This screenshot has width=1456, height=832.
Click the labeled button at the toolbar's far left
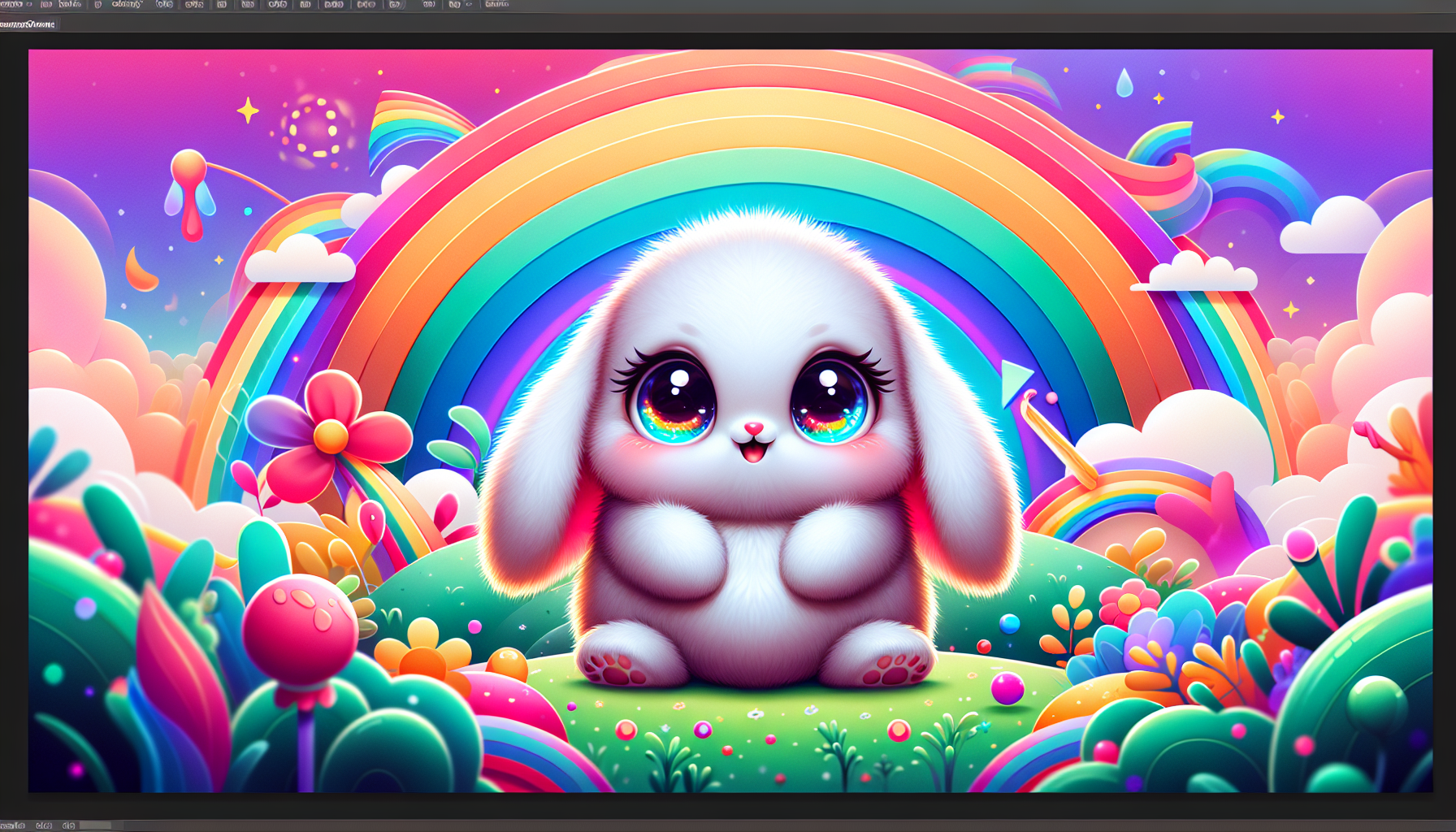pyautogui.click(x=11, y=5)
